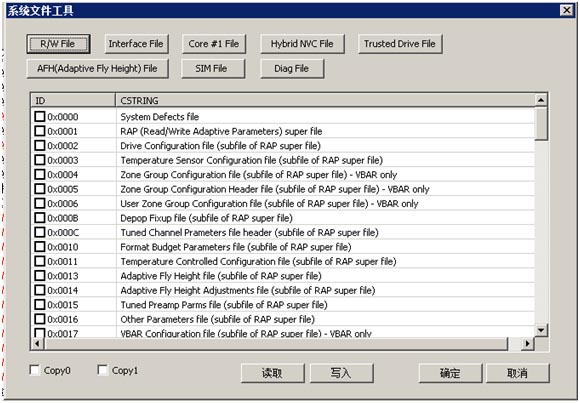The height and width of the screenshot is (403, 580).
Task: Click the 读取 (read) button
Action: pos(273,373)
